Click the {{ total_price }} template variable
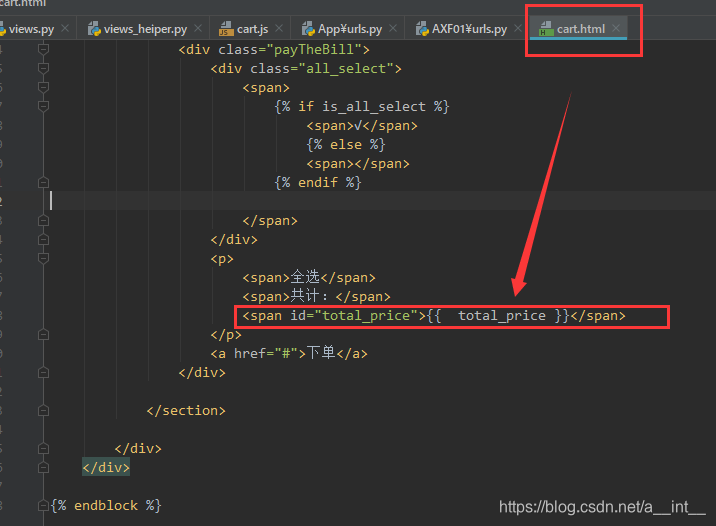This screenshot has width=716, height=526. pos(499,316)
